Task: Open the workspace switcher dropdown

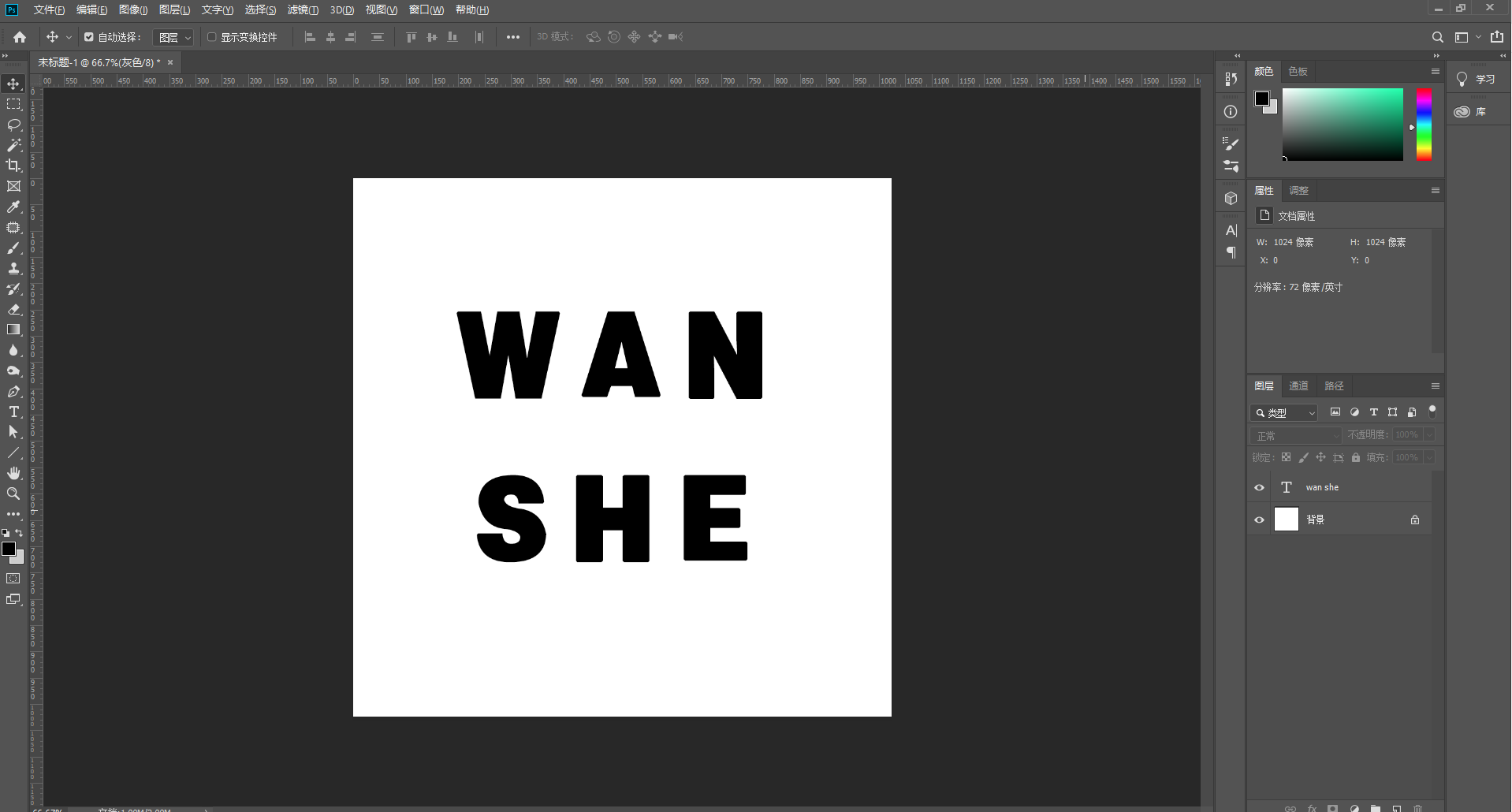Action: 1467,37
